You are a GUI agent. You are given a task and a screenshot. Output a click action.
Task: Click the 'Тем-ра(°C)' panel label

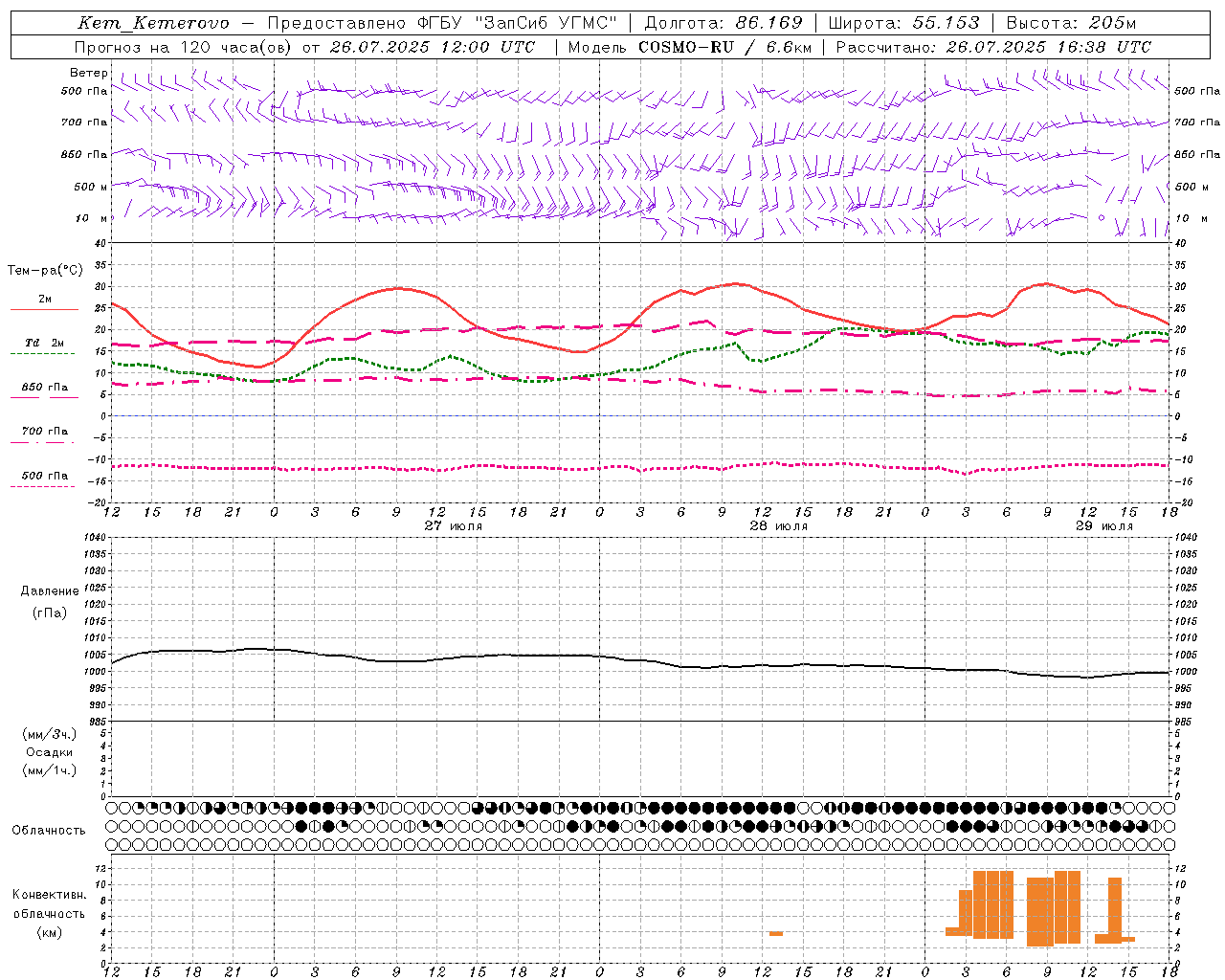pos(45,271)
